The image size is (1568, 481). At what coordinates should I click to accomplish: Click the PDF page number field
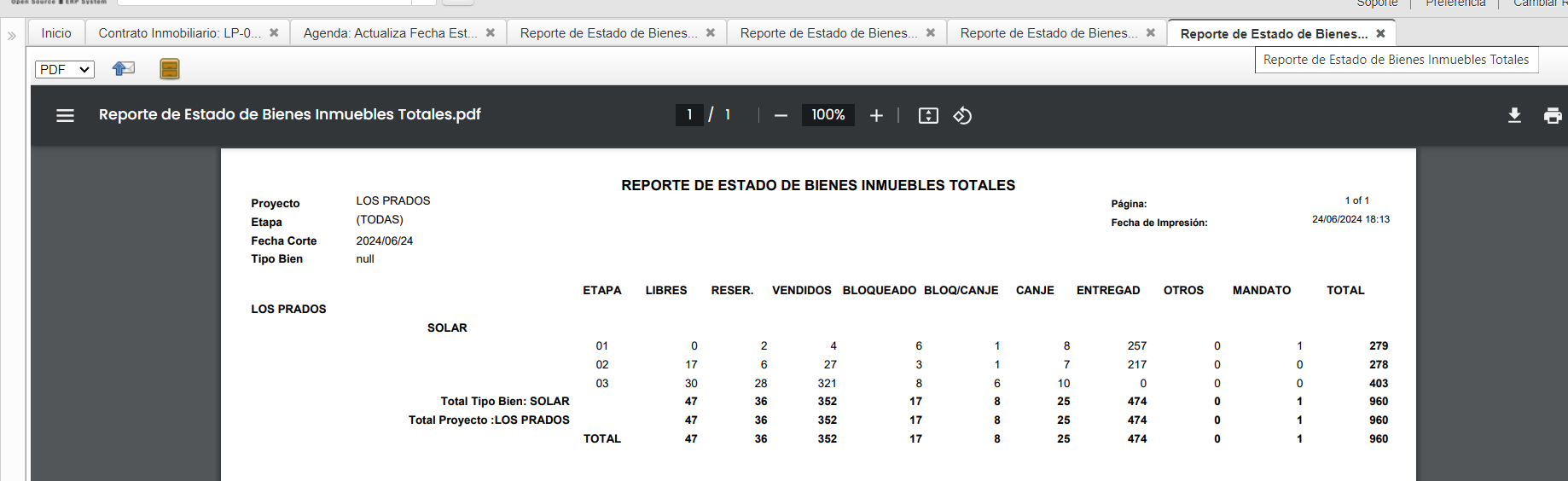689,114
